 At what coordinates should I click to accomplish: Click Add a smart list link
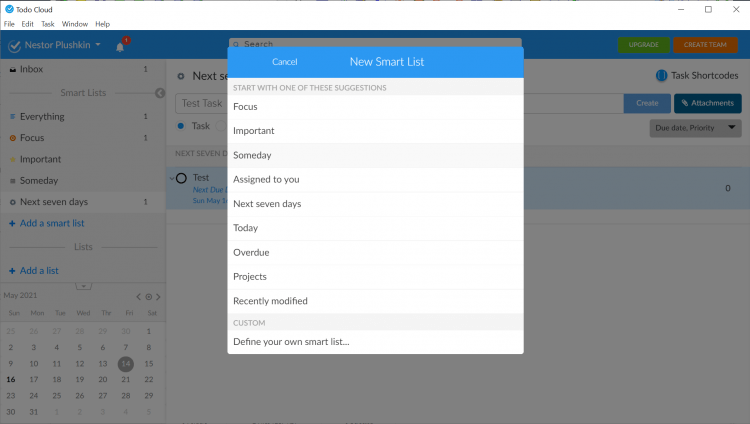(52, 223)
